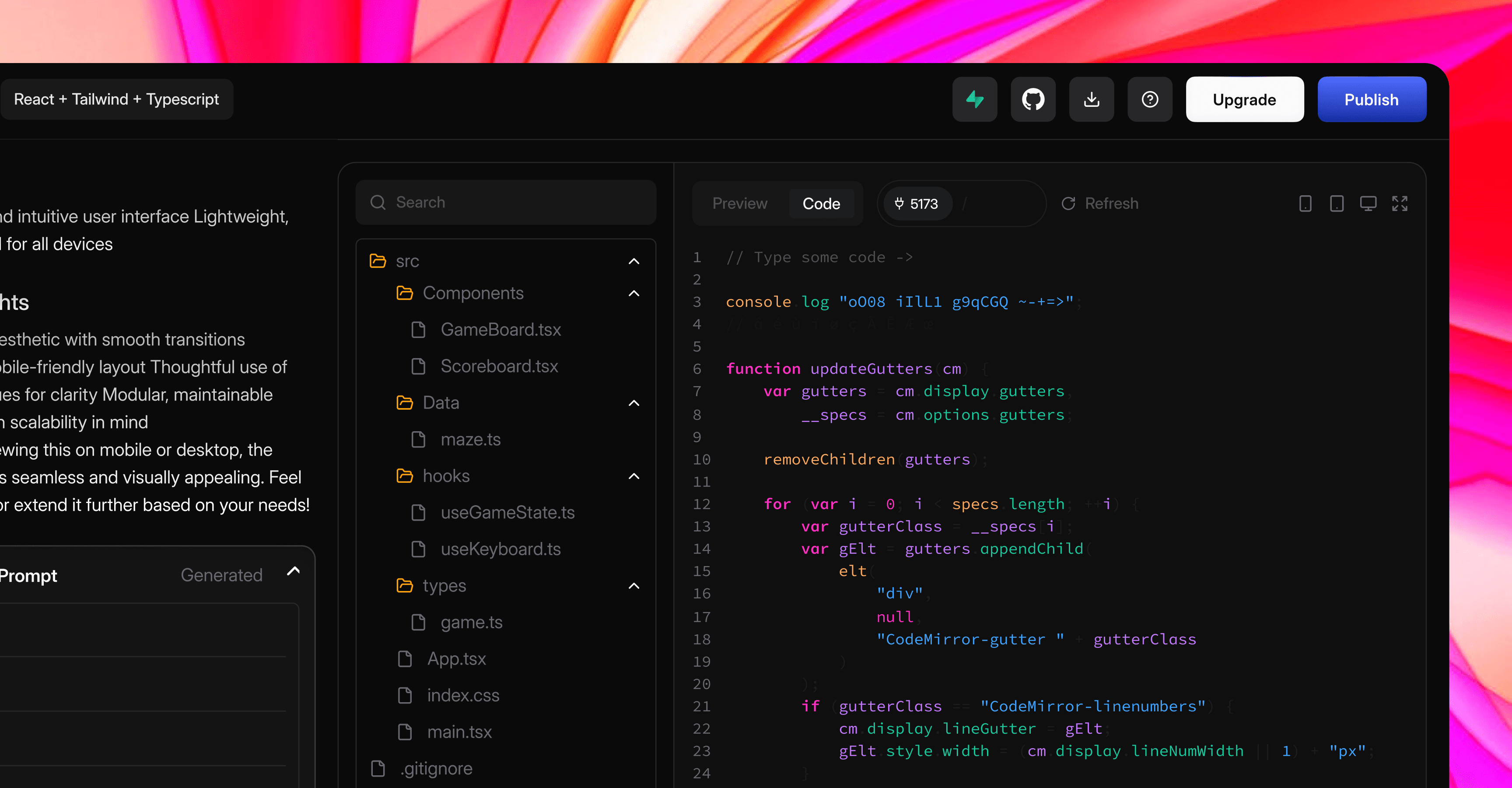The width and height of the screenshot is (1512, 788).
Task: Open the GitHub integration icon
Action: 1033,99
